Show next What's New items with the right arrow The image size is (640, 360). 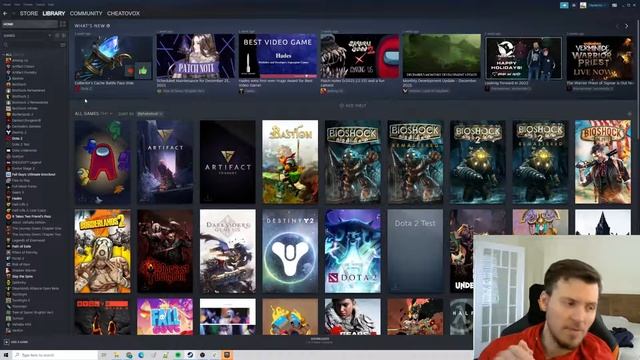pyautogui.click(x=627, y=26)
